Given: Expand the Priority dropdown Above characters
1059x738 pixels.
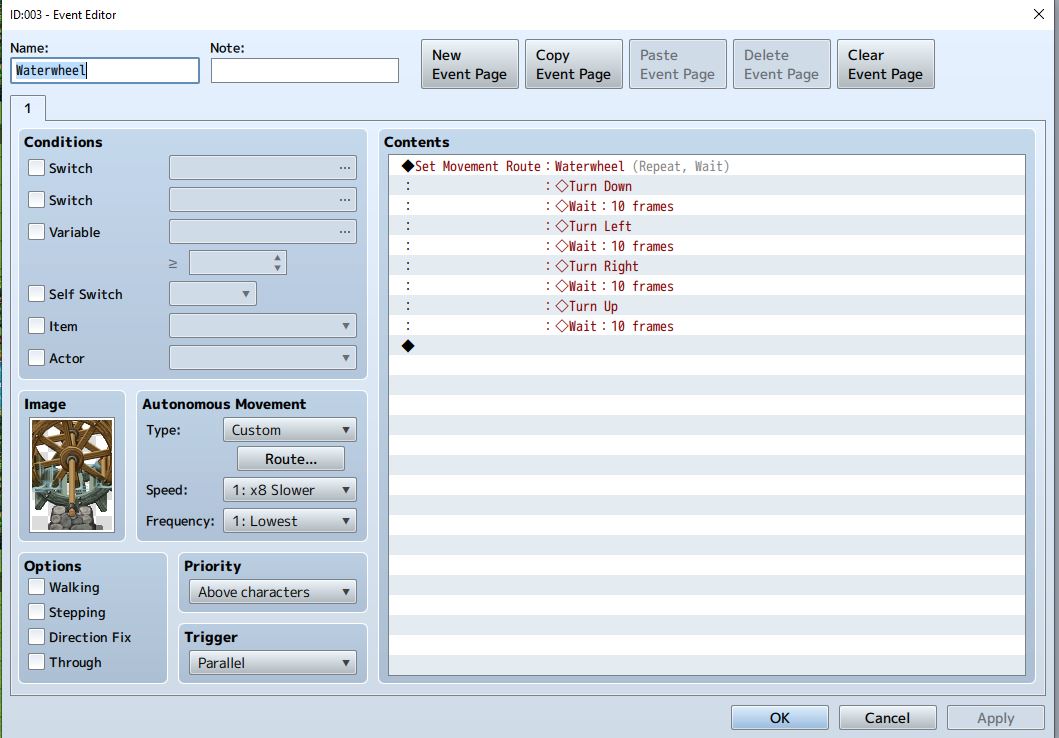Looking at the screenshot, I should [273, 592].
